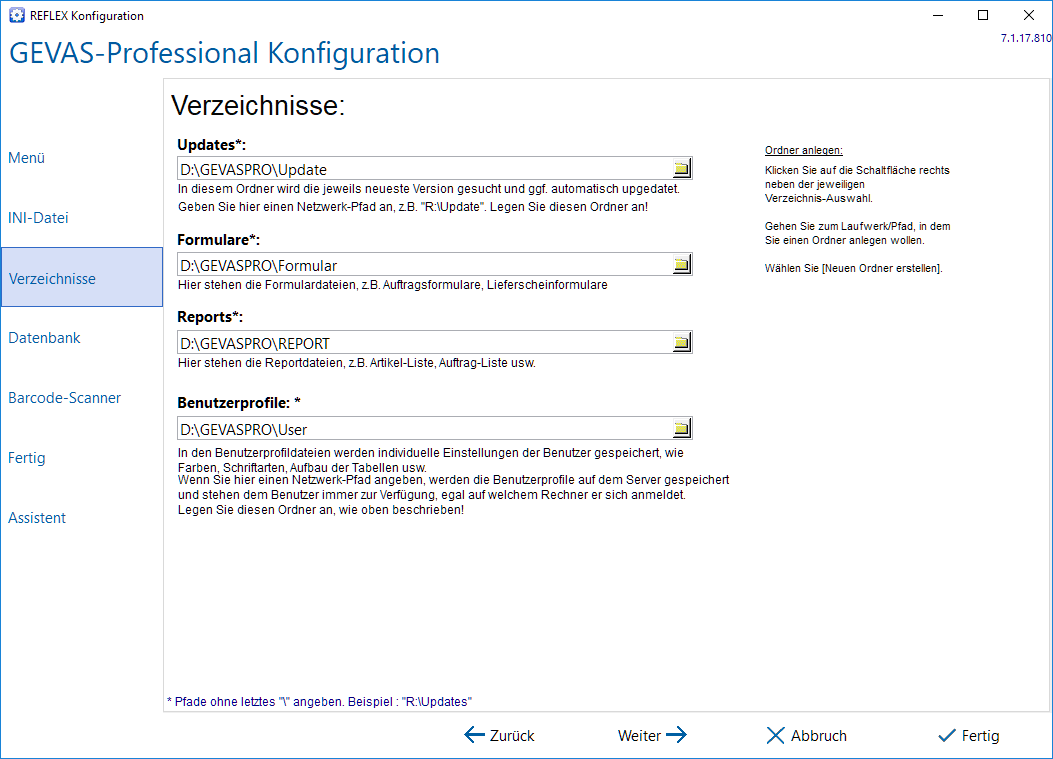Image resolution: width=1053 pixels, height=759 pixels.
Task: Click the version number 7.1.17.810
Action: point(1026,38)
